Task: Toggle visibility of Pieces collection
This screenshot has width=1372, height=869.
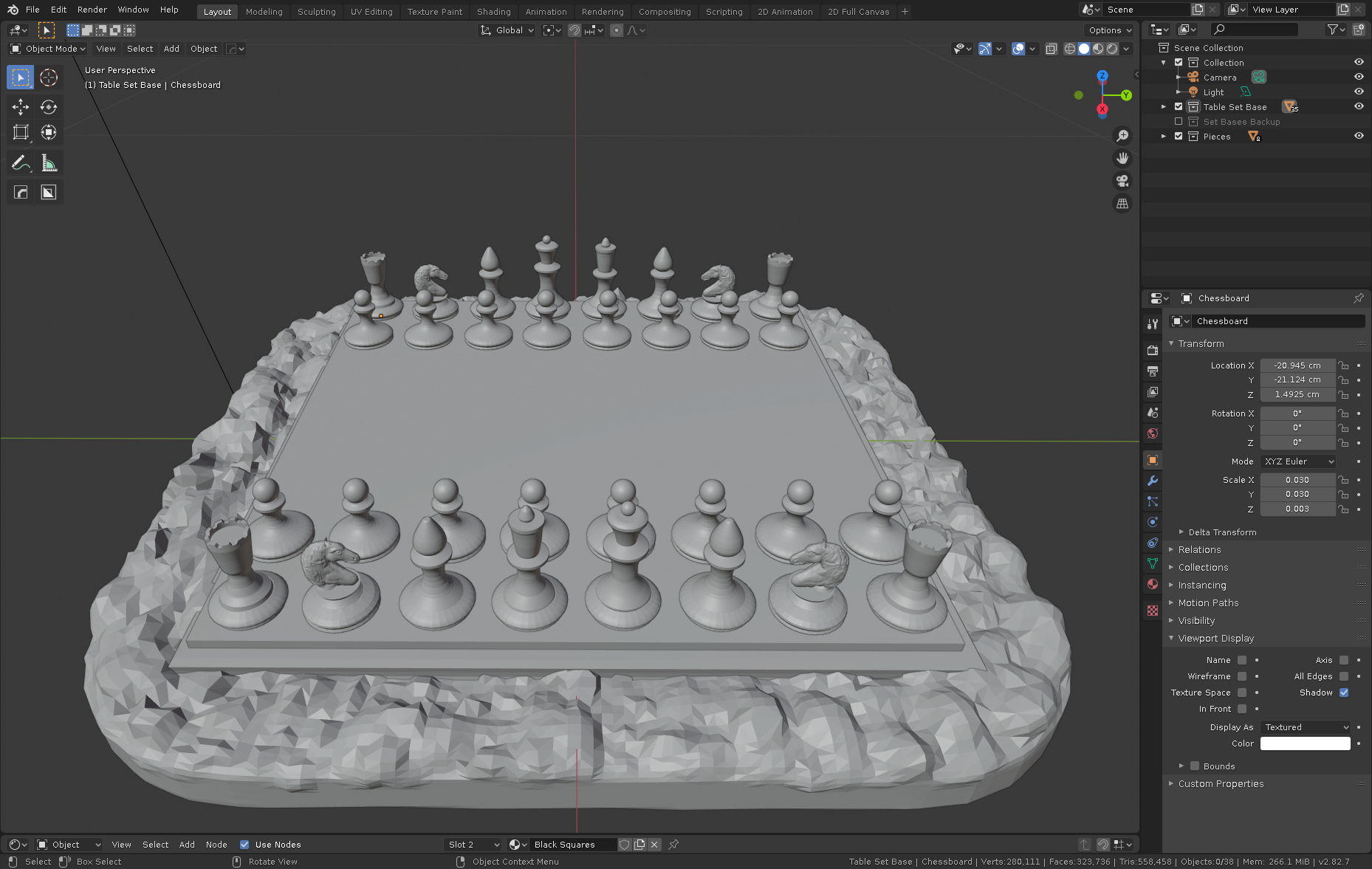Action: (x=1359, y=137)
